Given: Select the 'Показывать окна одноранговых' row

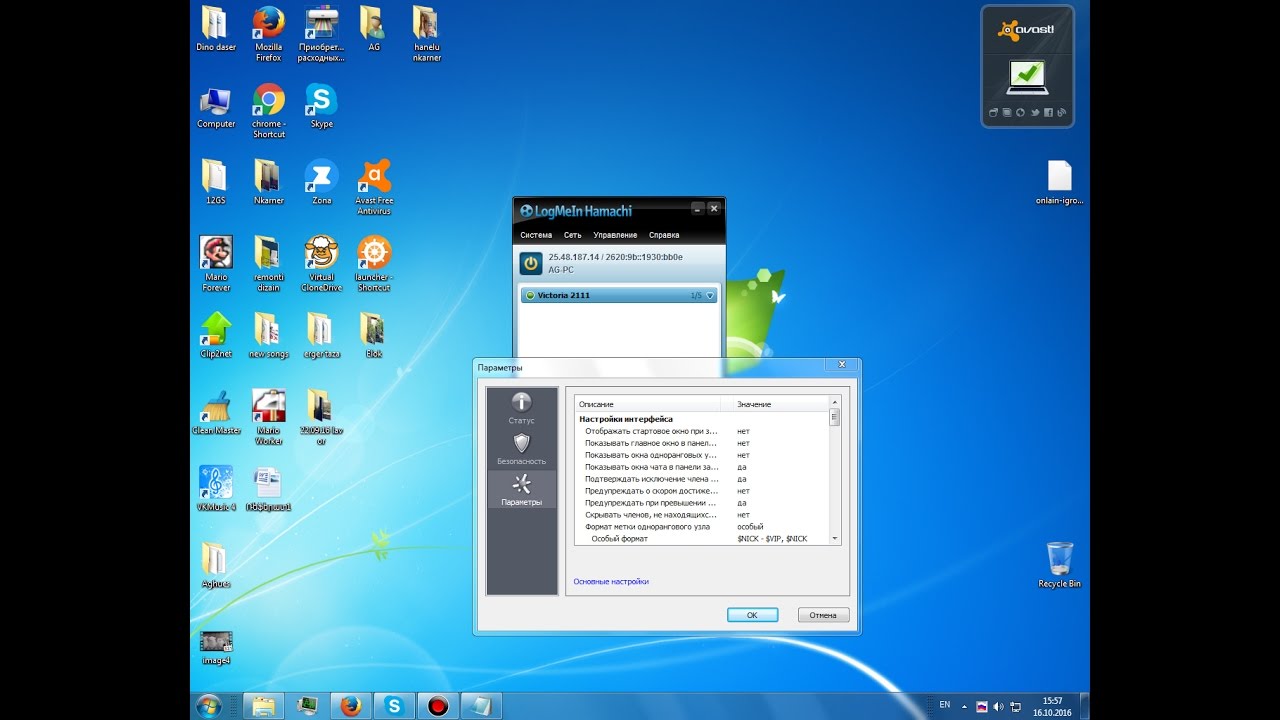Looking at the screenshot, I should [702, 455].
